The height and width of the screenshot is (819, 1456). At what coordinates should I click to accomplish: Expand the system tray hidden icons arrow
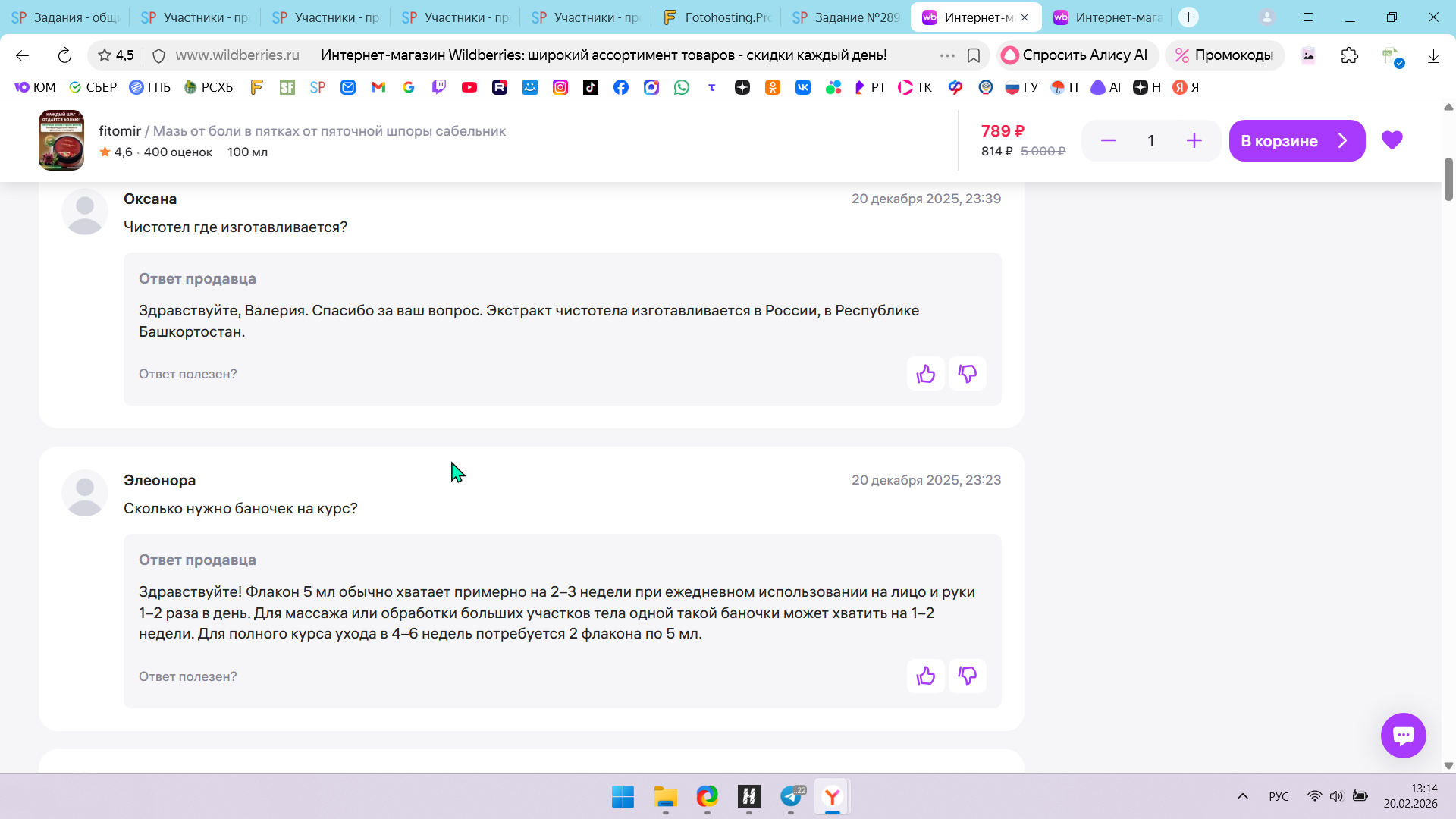tap(1242, 796)
